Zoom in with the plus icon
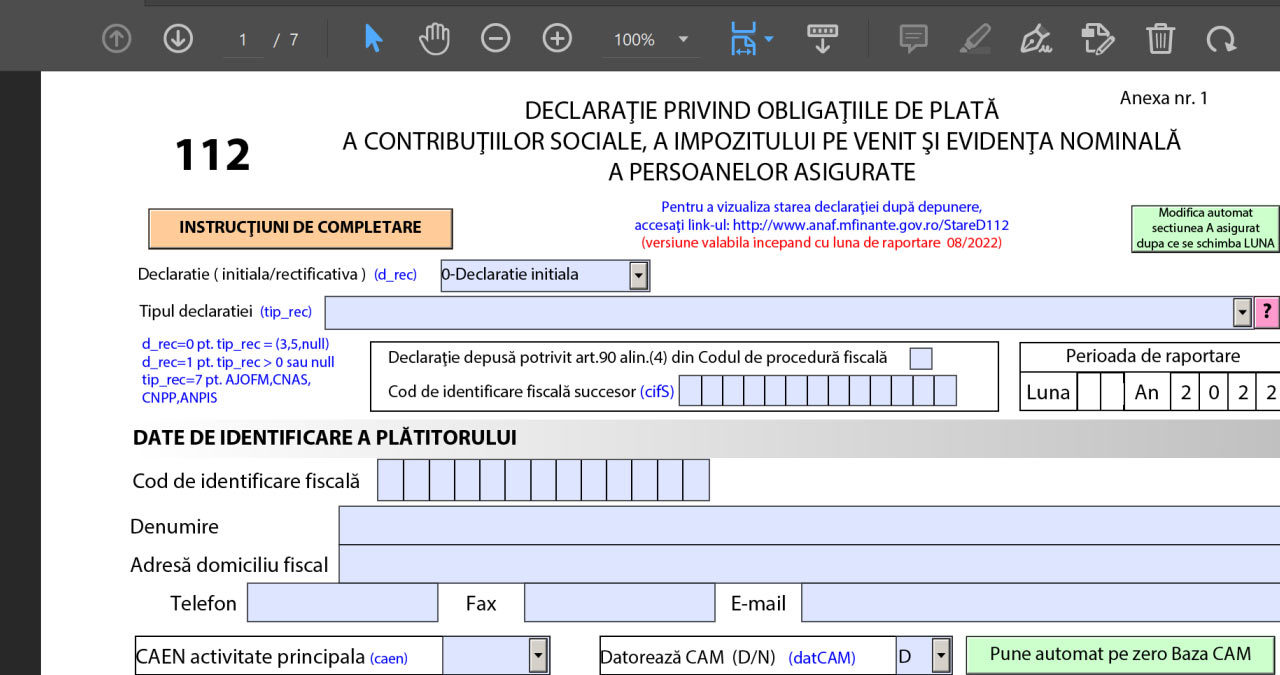This screenshot has height=675, width=1280. (x=557, y=39)
